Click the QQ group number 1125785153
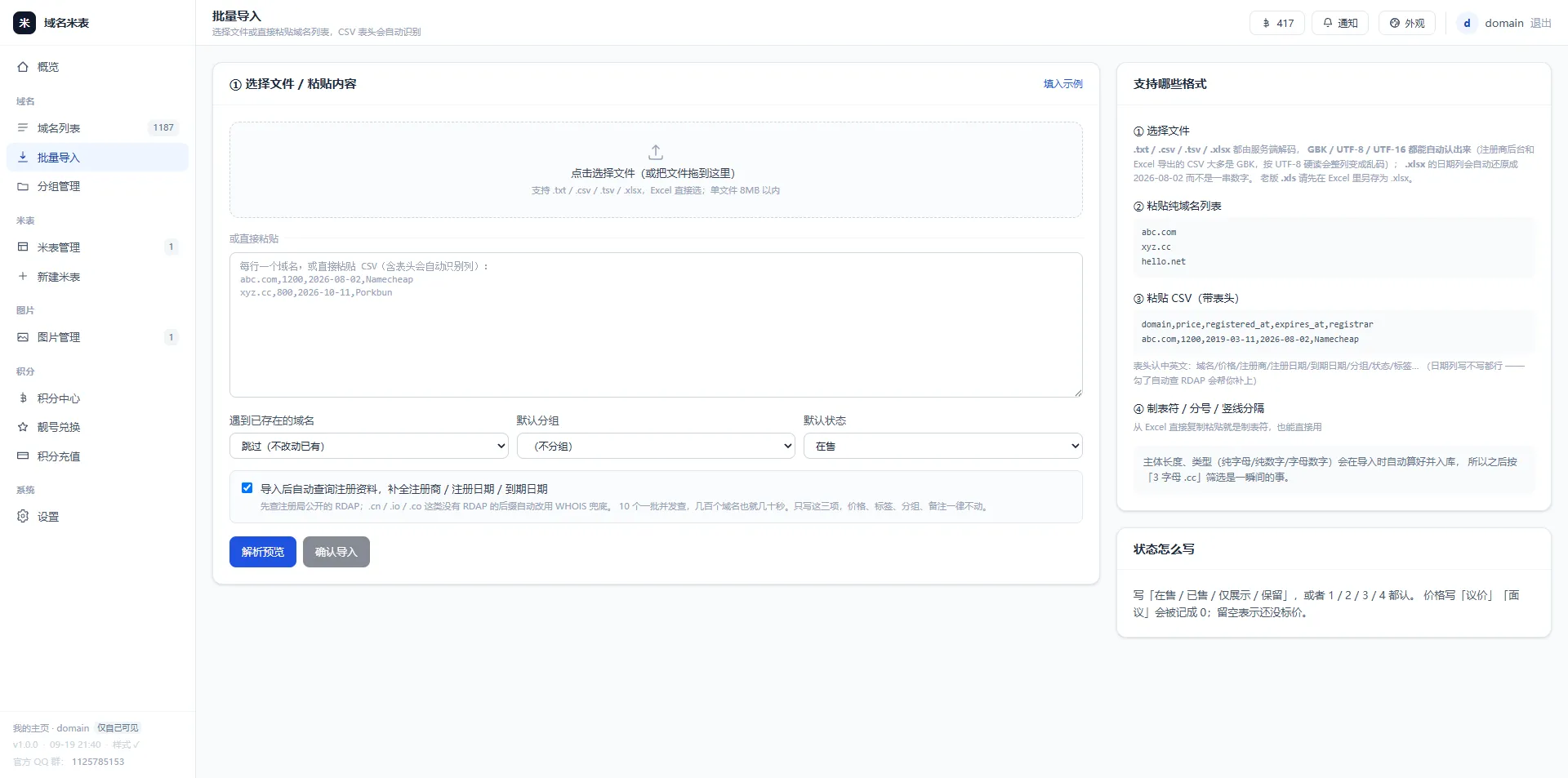 click(x=98, y=762)
